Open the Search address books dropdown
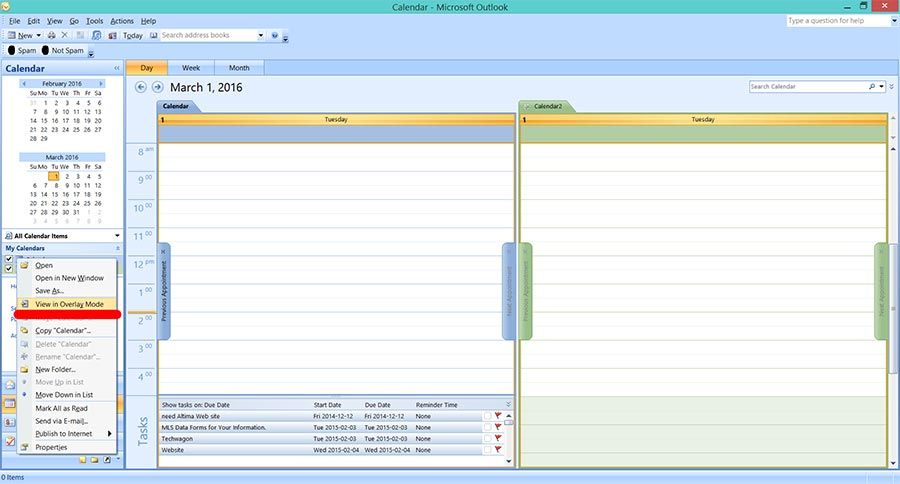Image resolution: width=900 pixels, height=484 pixels. point(261,36)
